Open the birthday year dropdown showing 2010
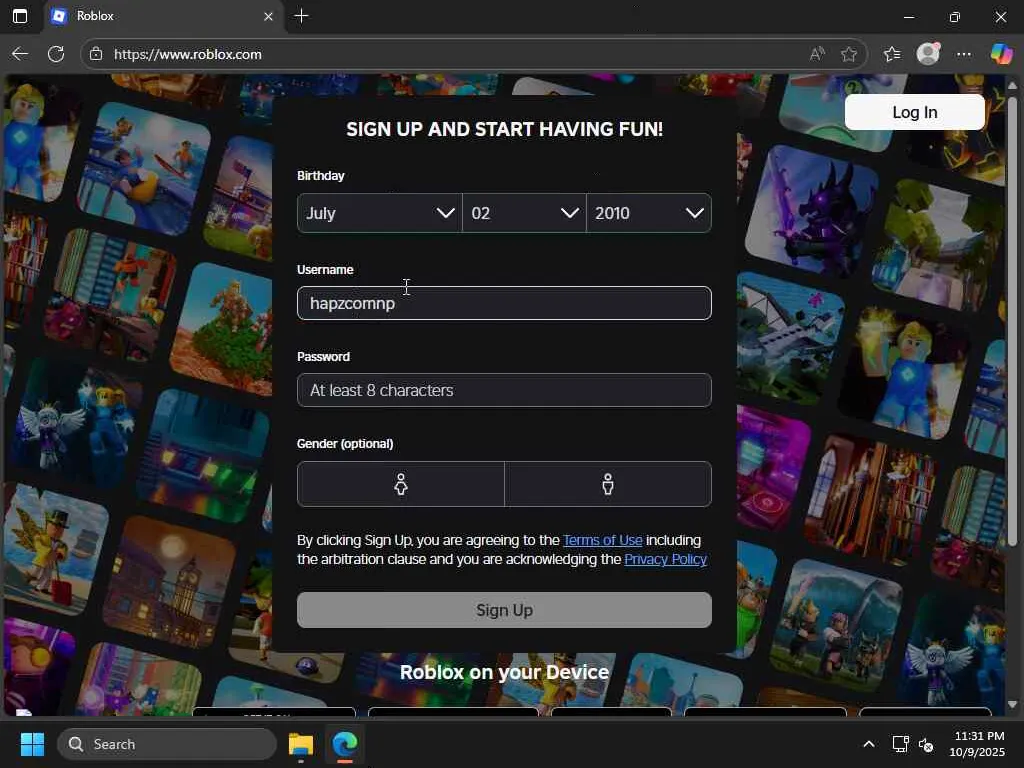The height and width of the screenshot is (768, 1024). [x=649, y=213]
